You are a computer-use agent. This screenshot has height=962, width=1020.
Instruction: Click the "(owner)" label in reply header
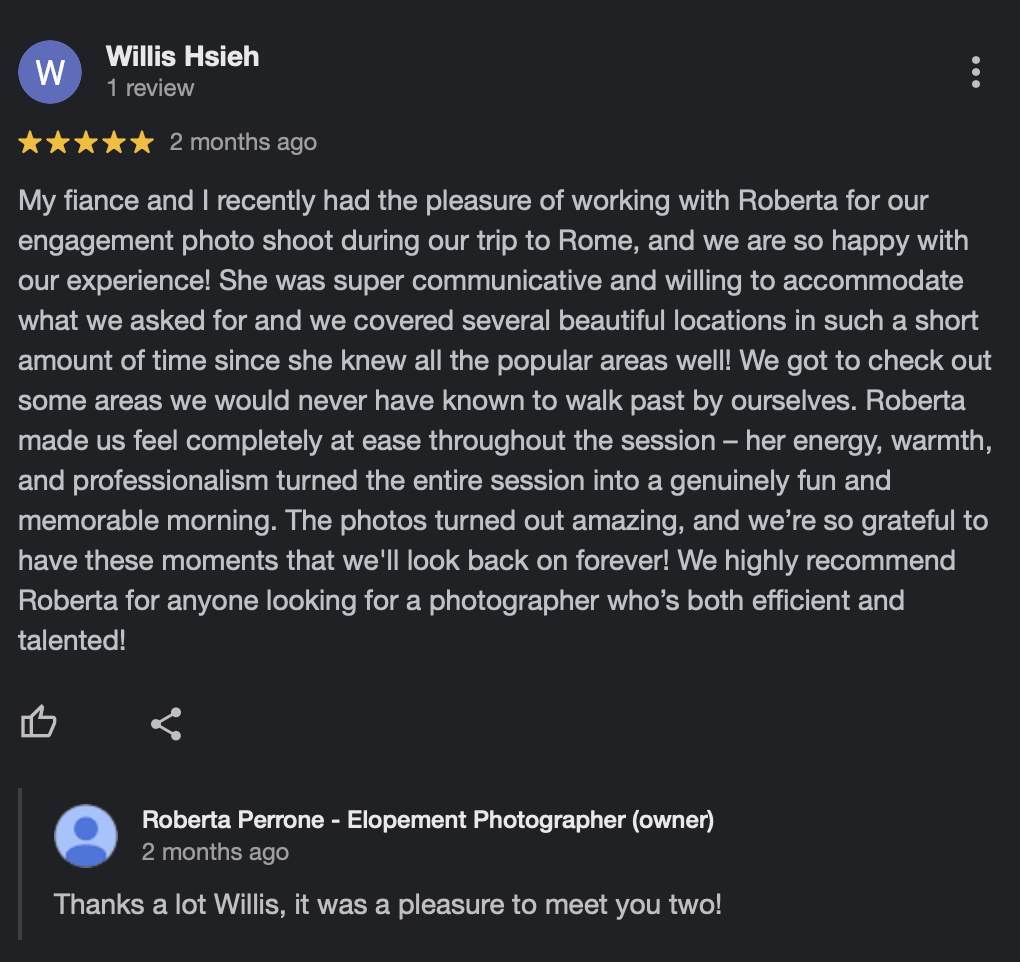point(673,820)
